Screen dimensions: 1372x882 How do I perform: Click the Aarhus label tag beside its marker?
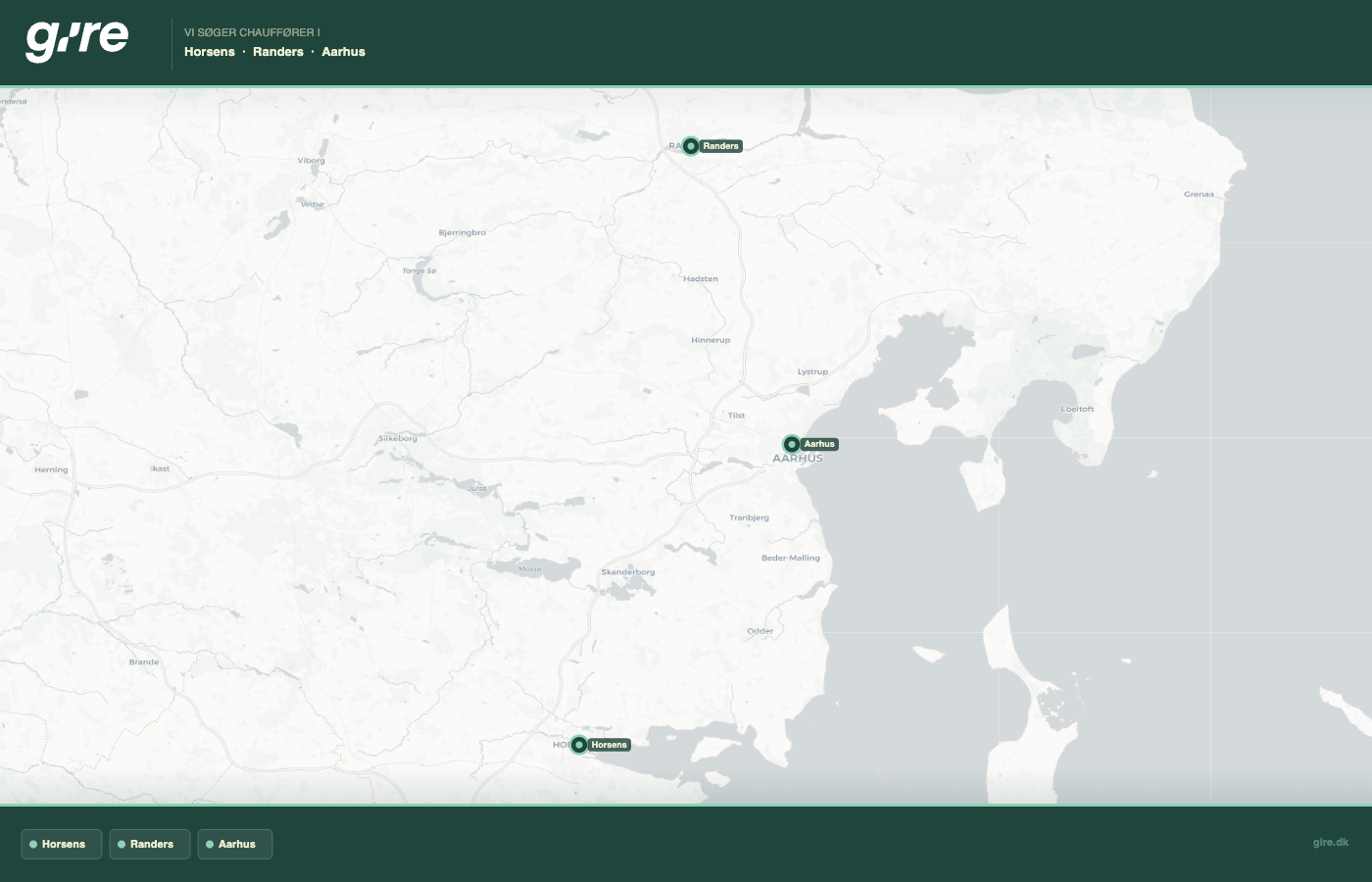click(x=819, y=444)
